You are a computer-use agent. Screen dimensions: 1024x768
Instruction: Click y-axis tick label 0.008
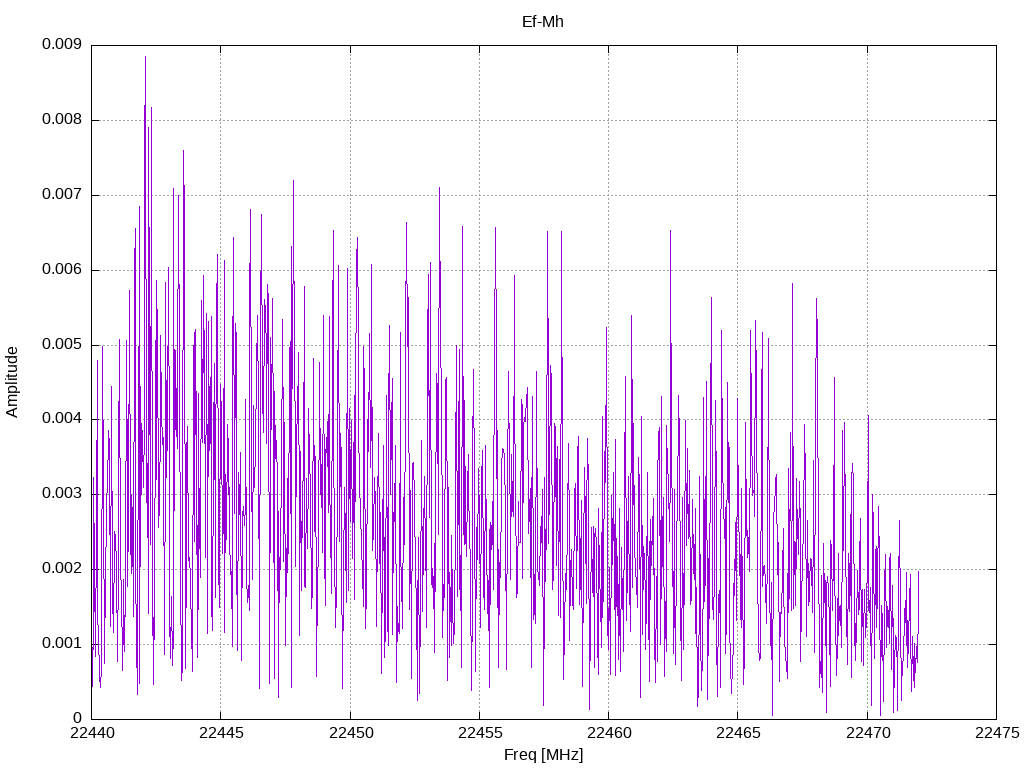pyautogui.click(x=62, y=119)
